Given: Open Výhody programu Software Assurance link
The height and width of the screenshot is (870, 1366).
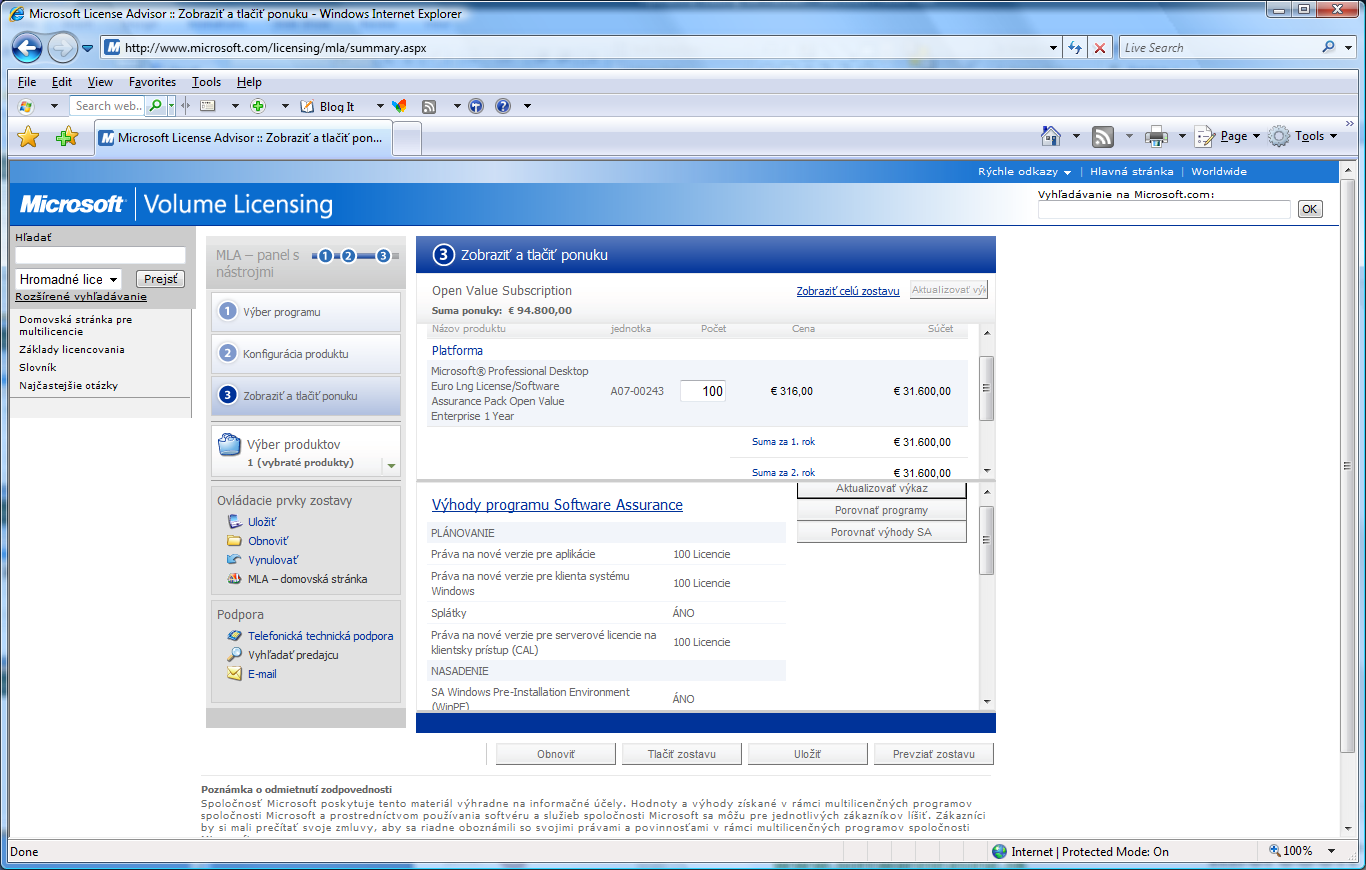Looking at the screenshot, I should [x=557, y=505].
